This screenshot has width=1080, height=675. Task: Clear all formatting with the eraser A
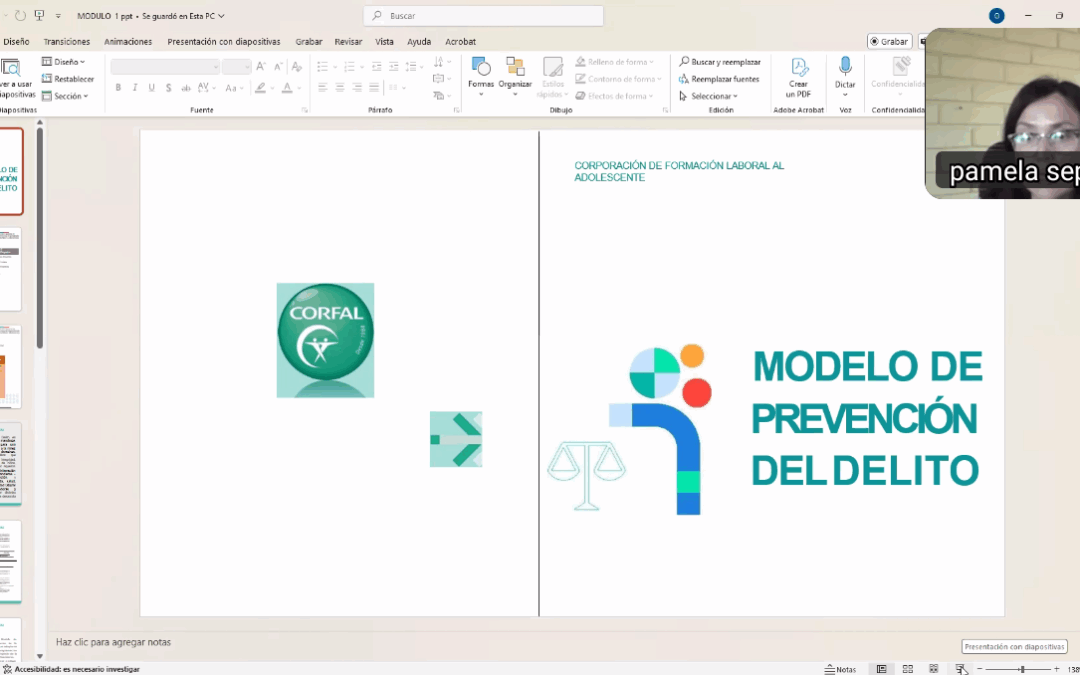click(x=297, y=67)
